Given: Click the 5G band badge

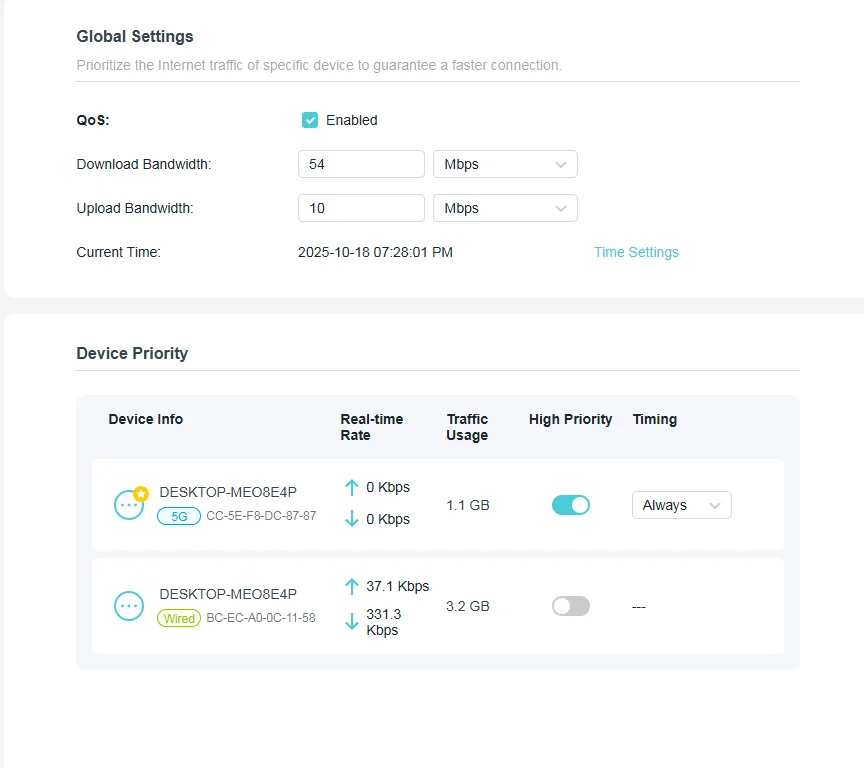Looking at the screenshot, I should point(179,517).
